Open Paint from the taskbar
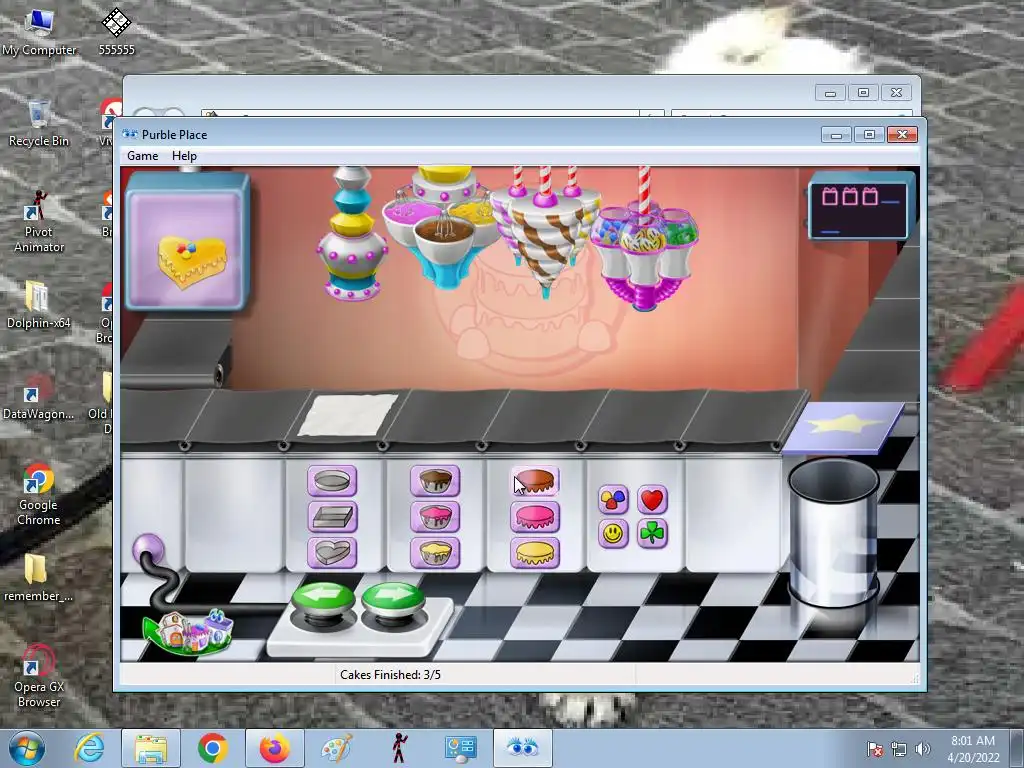Image resolution: width=1024 pixels, height=768 pixels. 337,748
